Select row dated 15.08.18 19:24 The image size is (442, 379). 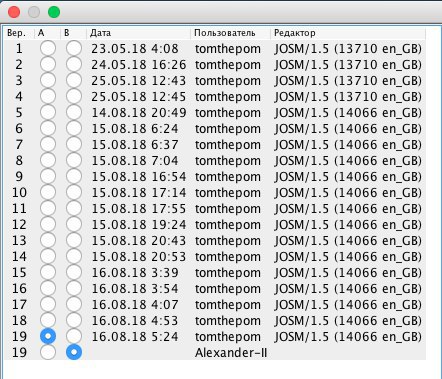point(215,224)
